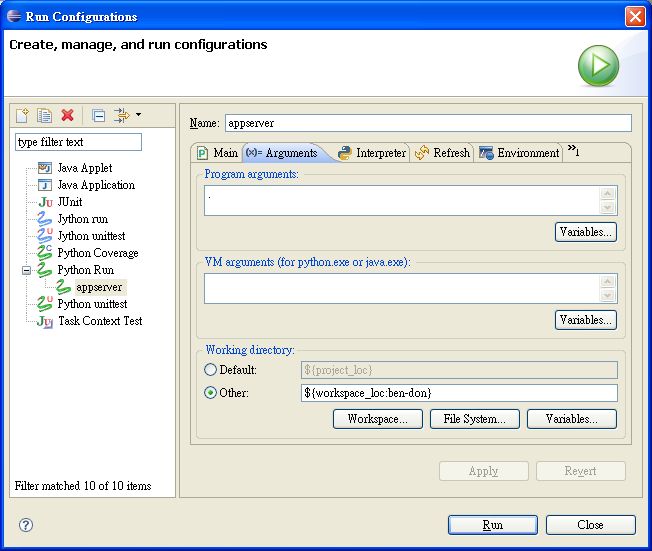Click the Java Applet icon
Viewport: 652px width, 551px height.
click(x=44, y=168)
